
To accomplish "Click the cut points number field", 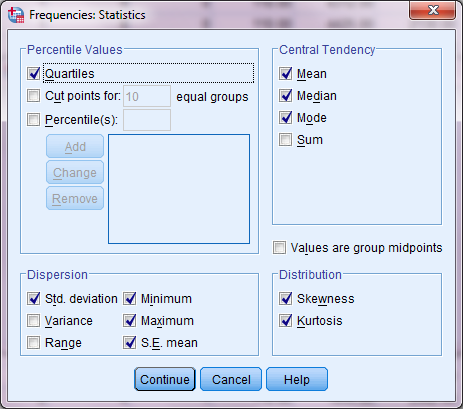I will [x=147, y=96].
